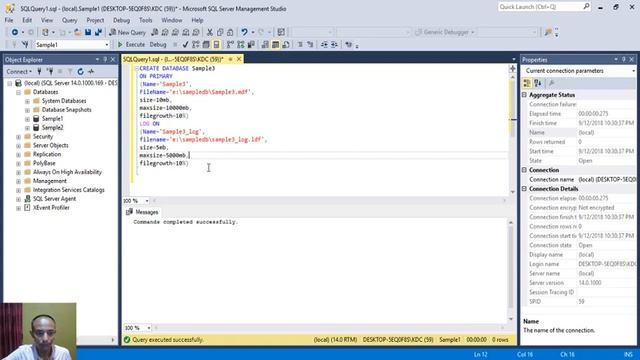Image resolution: width=640 pixels, height=360 pixels.
Task: Click the Save All icon
Action: [98, 32]
